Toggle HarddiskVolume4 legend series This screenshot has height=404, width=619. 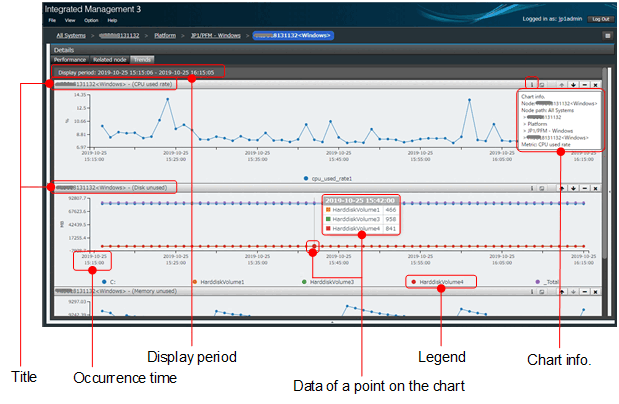[x=438, y=282]
